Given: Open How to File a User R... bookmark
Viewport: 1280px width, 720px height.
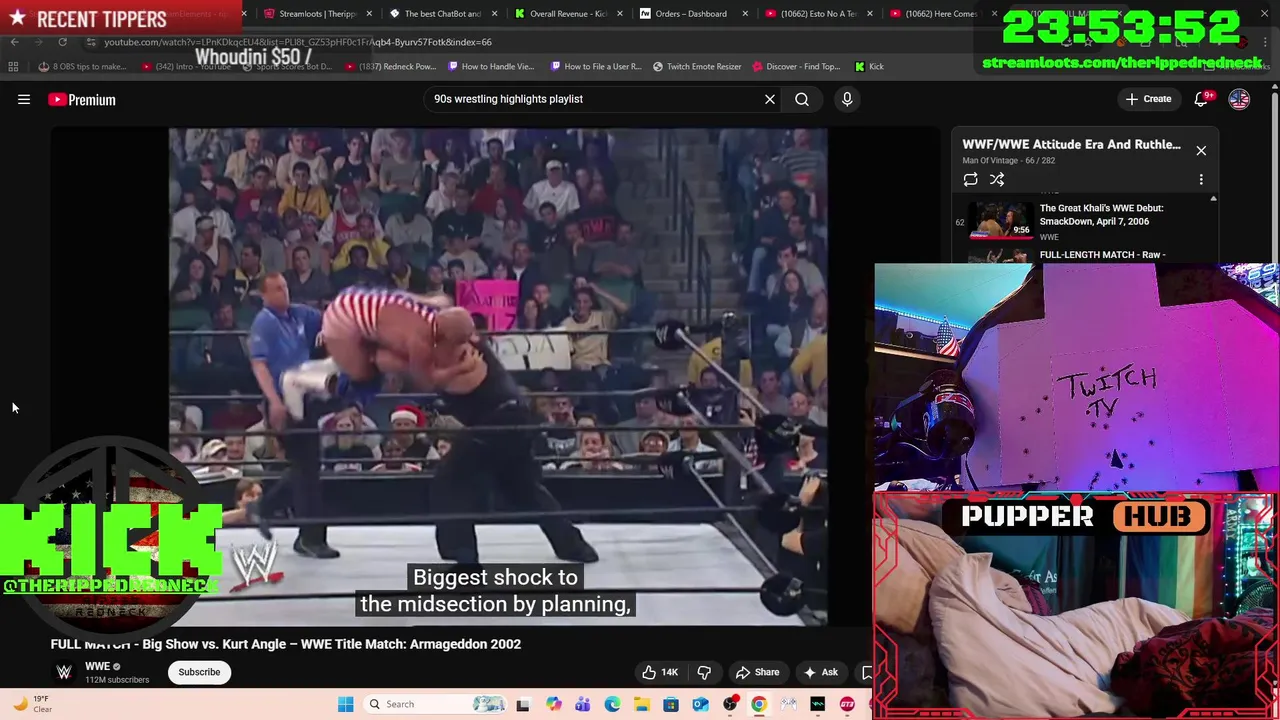Looking at the screenshot, I should coord(596,66).
